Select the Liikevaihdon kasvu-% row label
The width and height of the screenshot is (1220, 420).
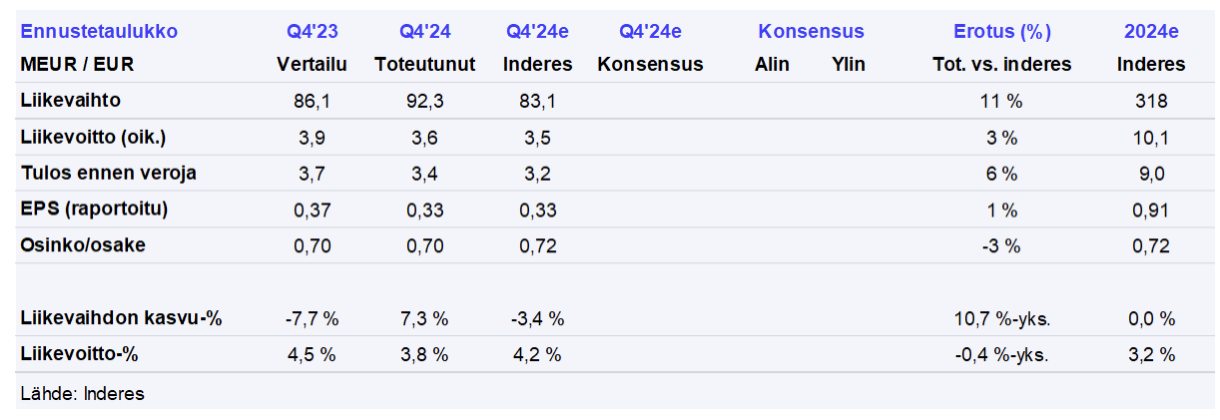[x=121, y=319]
